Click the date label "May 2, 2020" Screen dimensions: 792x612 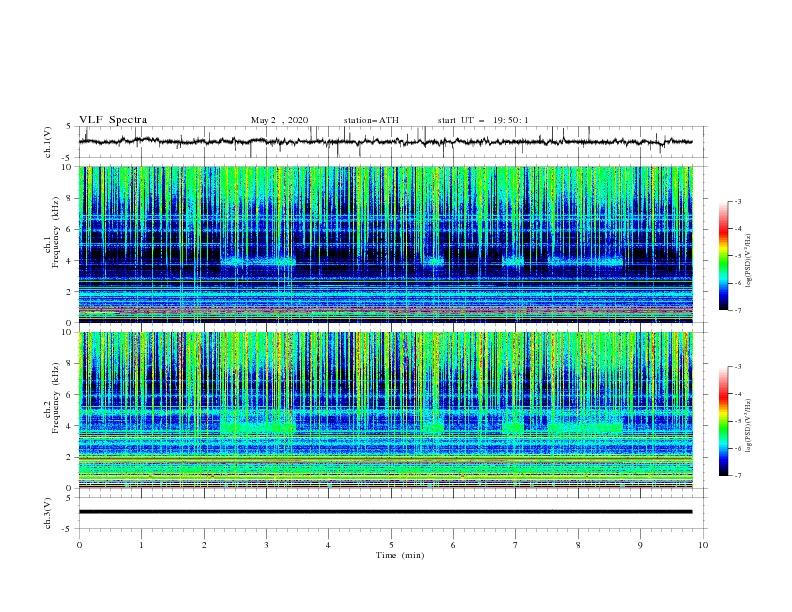click(279, 120)
